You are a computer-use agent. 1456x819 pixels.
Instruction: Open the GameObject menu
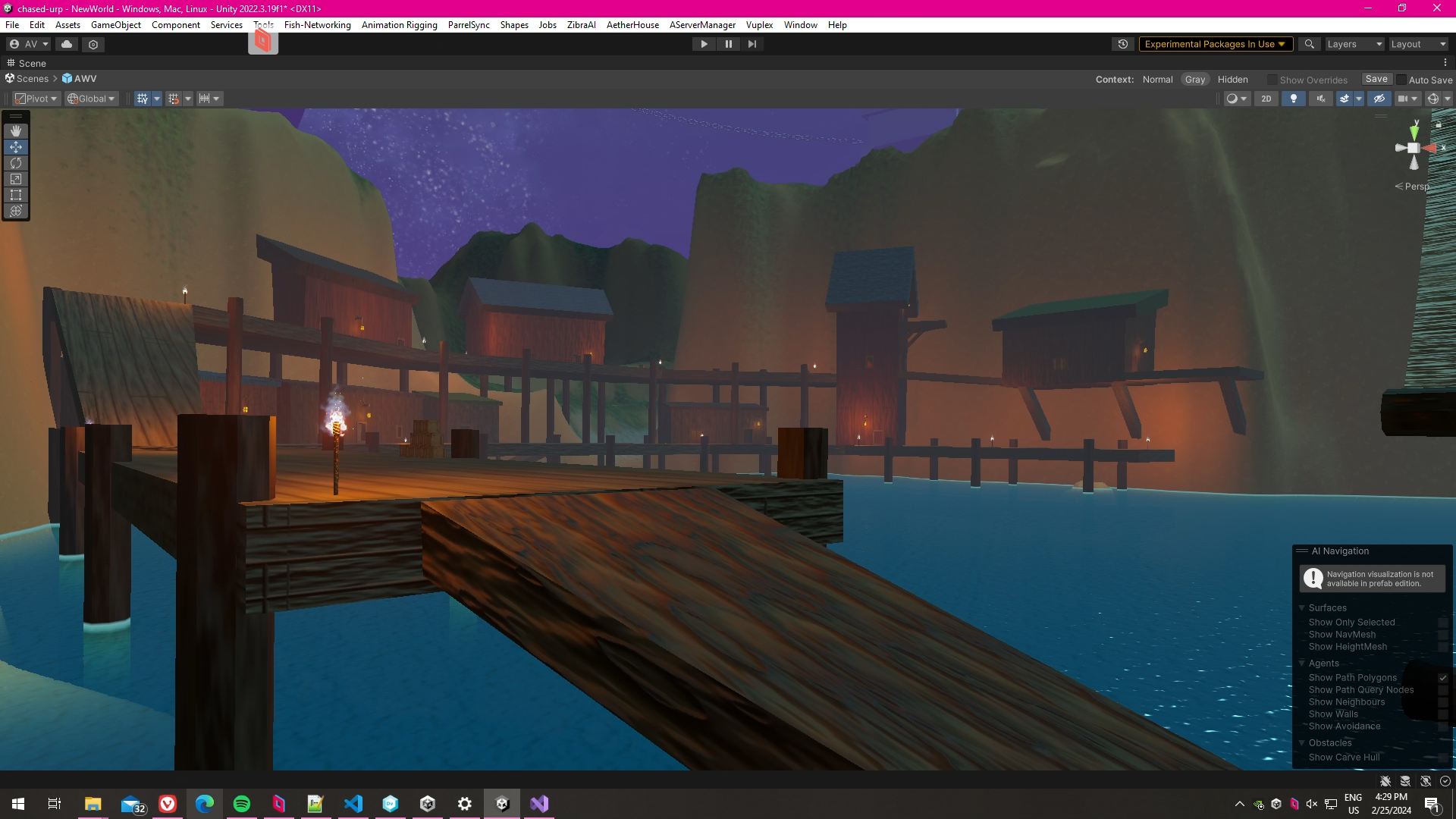116,25
